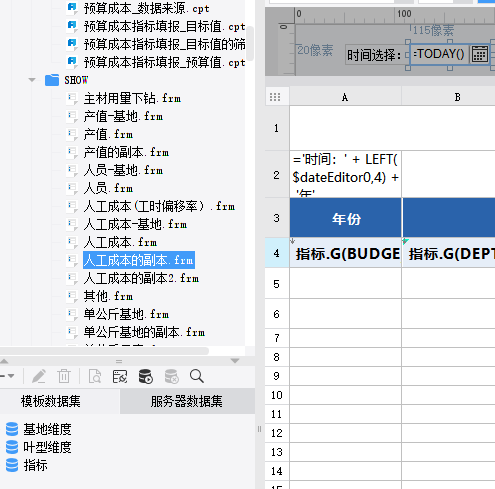Click the preview dataset page-magnifier icon
This screenshot has width=495, height=489.
tap(95, 376)
